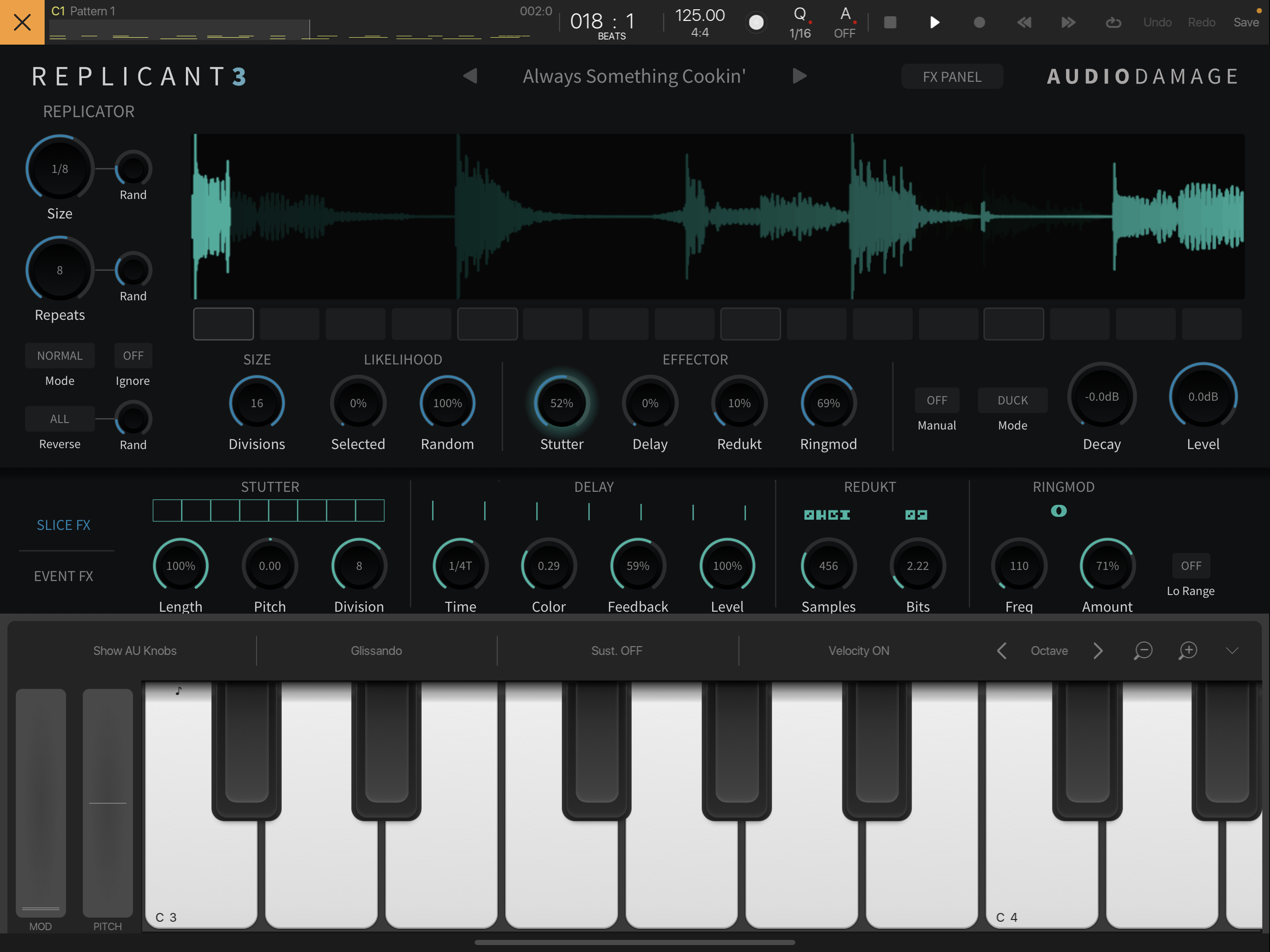The image size is (1270, 952).
Task: Click the Rand knob beside Repeats
Action: pos(133,270)
